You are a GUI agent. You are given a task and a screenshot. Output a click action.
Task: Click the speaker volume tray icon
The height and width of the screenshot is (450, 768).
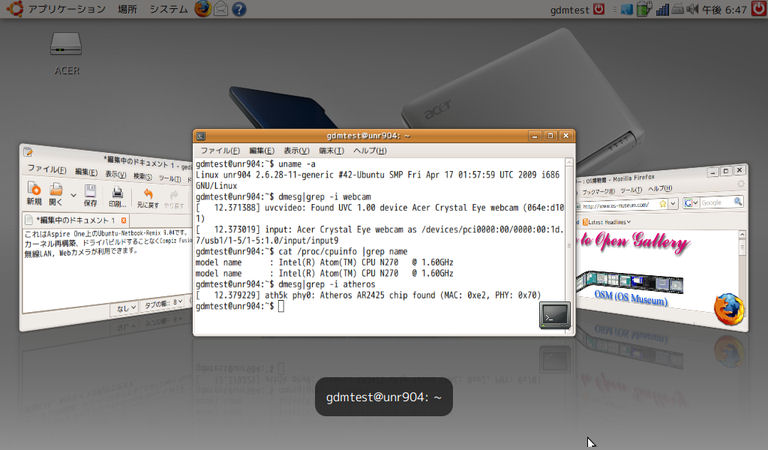point(692,9)
